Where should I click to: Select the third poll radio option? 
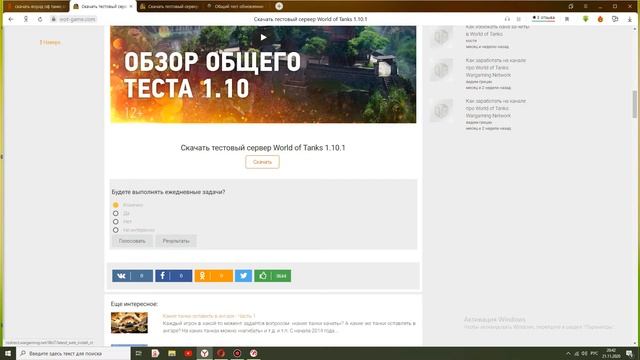116,222
